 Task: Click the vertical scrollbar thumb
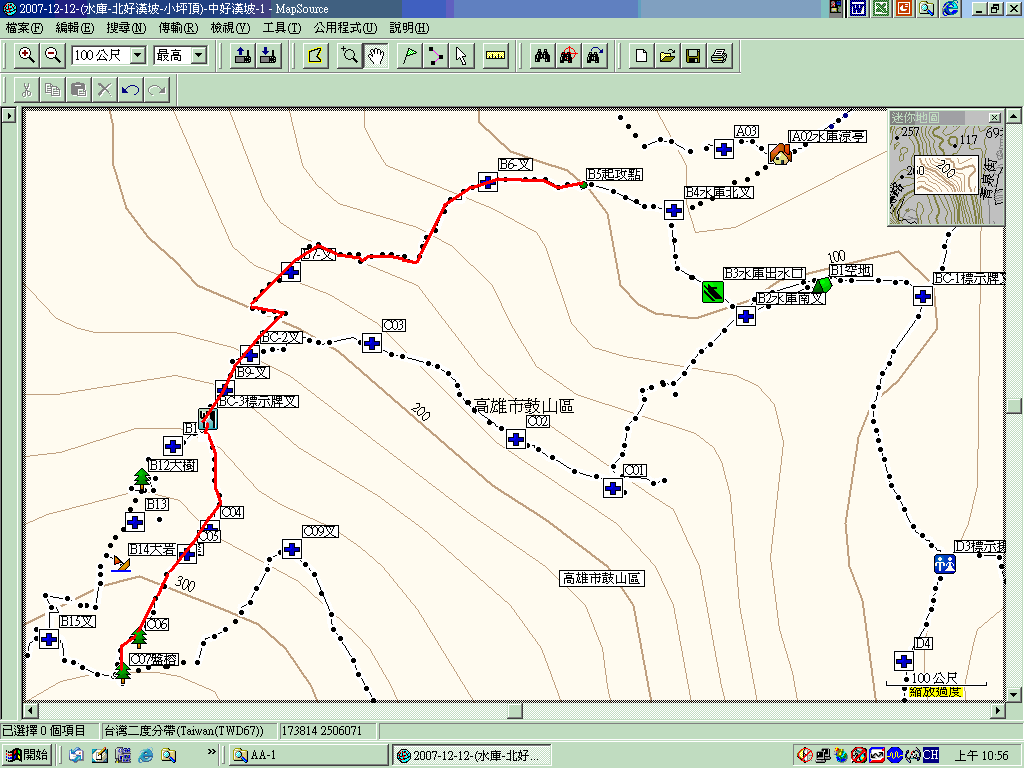pos(1013,406)
